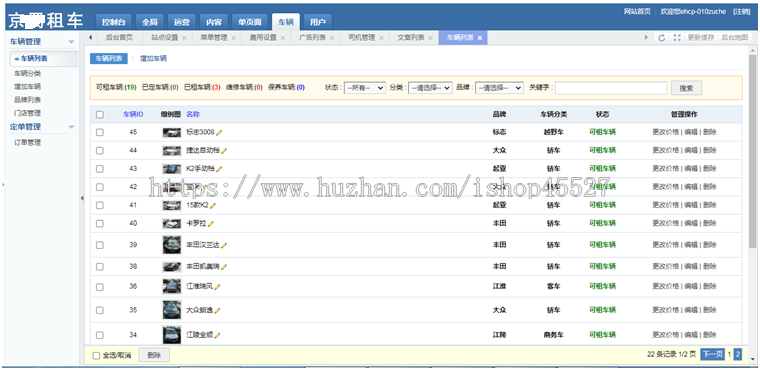
Task: Go to next page with 下一页
Action: pyautogui.click(x=712, y=354)
